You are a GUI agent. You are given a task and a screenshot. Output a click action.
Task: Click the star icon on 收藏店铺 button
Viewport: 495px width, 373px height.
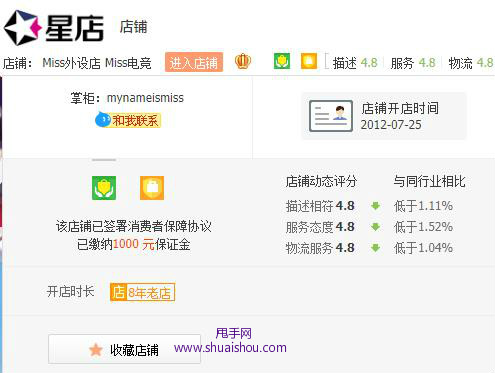point(96,350)
